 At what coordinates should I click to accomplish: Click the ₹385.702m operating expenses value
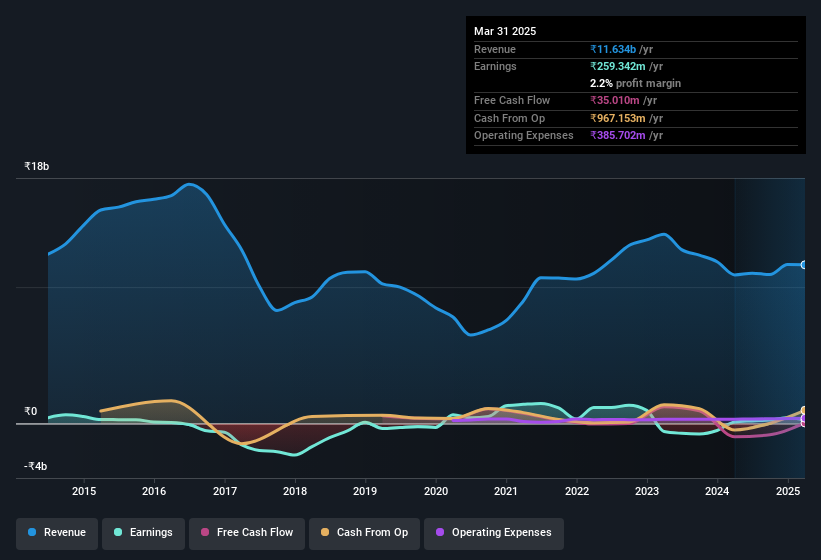(617, 136)
